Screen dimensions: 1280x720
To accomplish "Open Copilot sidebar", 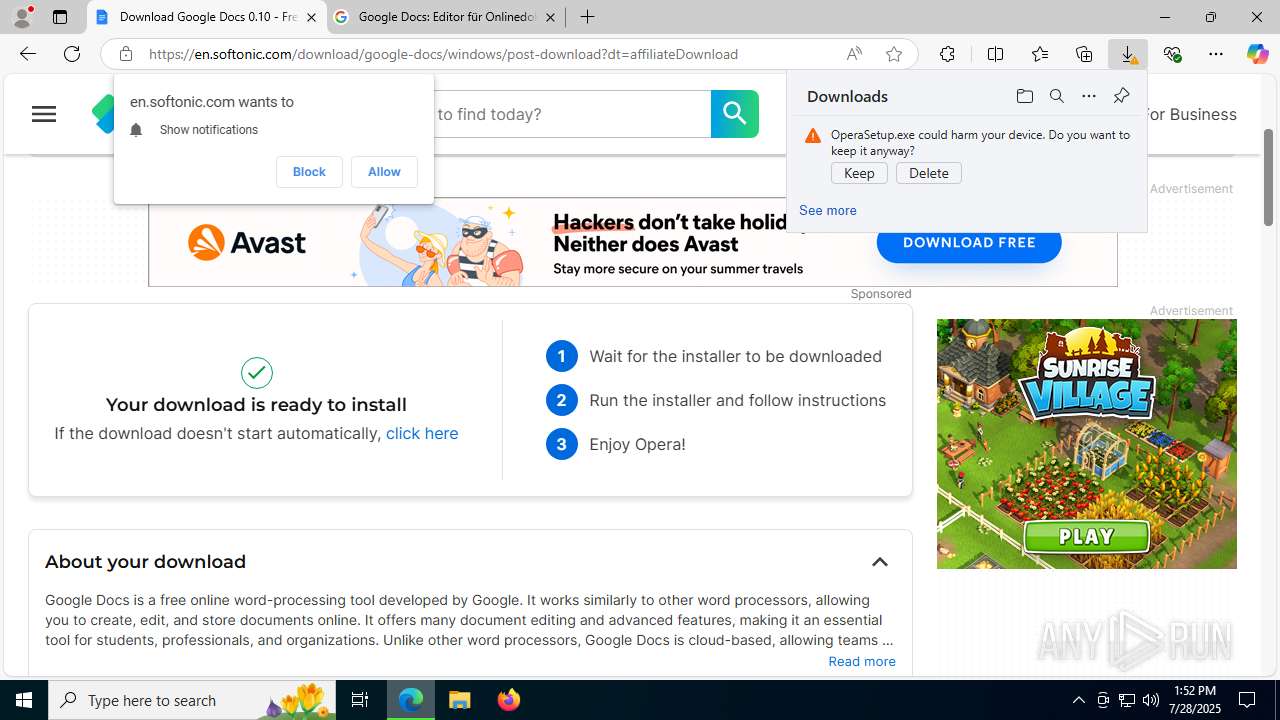I will coord(1257,54).
